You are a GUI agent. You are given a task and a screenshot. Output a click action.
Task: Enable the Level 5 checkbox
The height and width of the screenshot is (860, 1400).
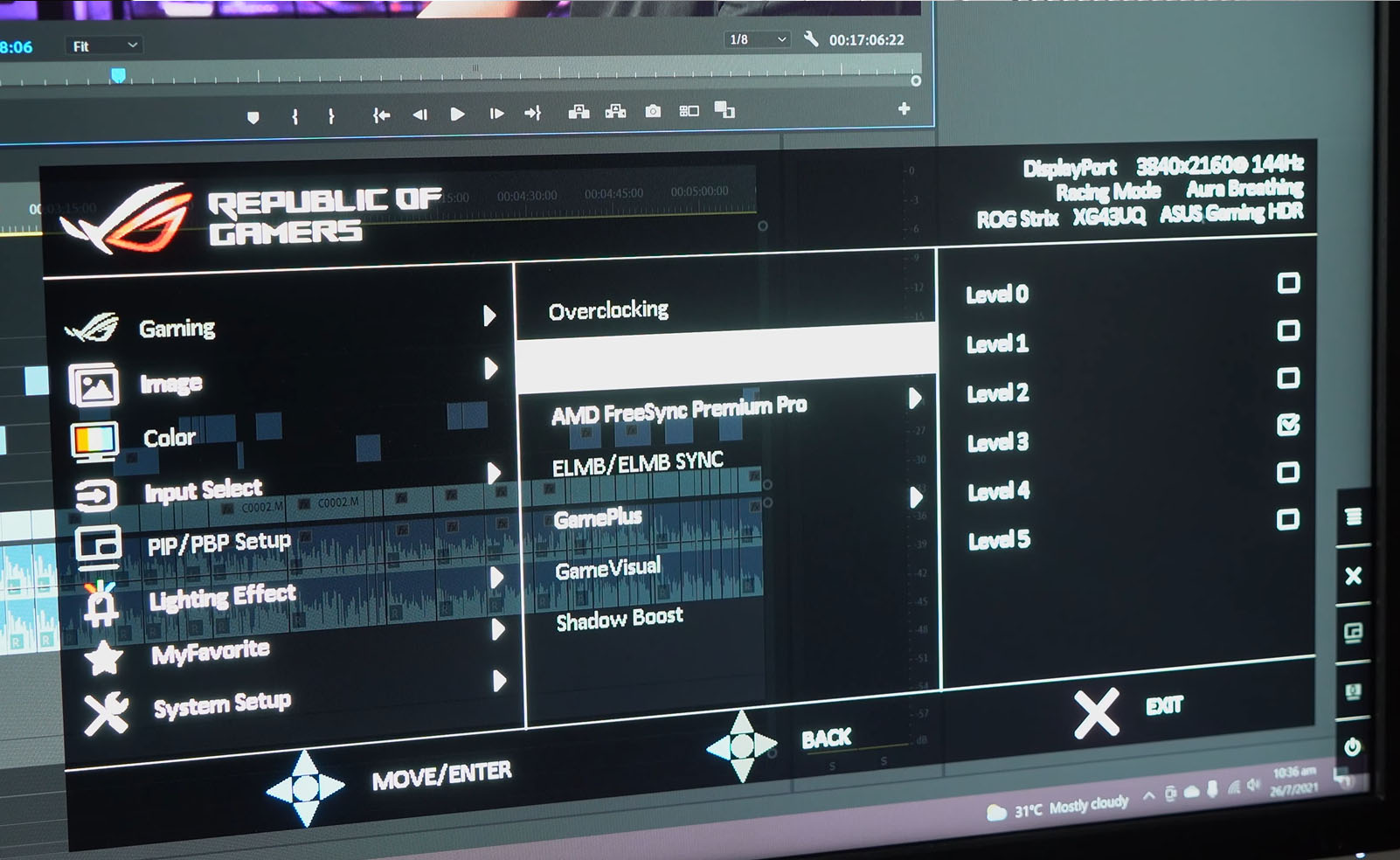1286,518
